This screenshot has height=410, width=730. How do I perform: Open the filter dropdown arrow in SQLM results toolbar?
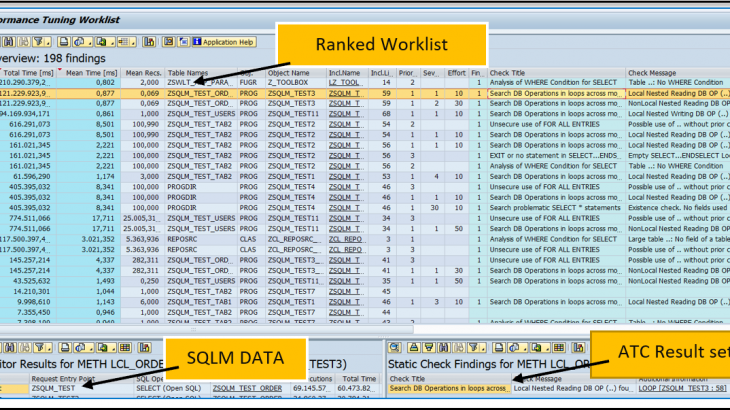49,349
